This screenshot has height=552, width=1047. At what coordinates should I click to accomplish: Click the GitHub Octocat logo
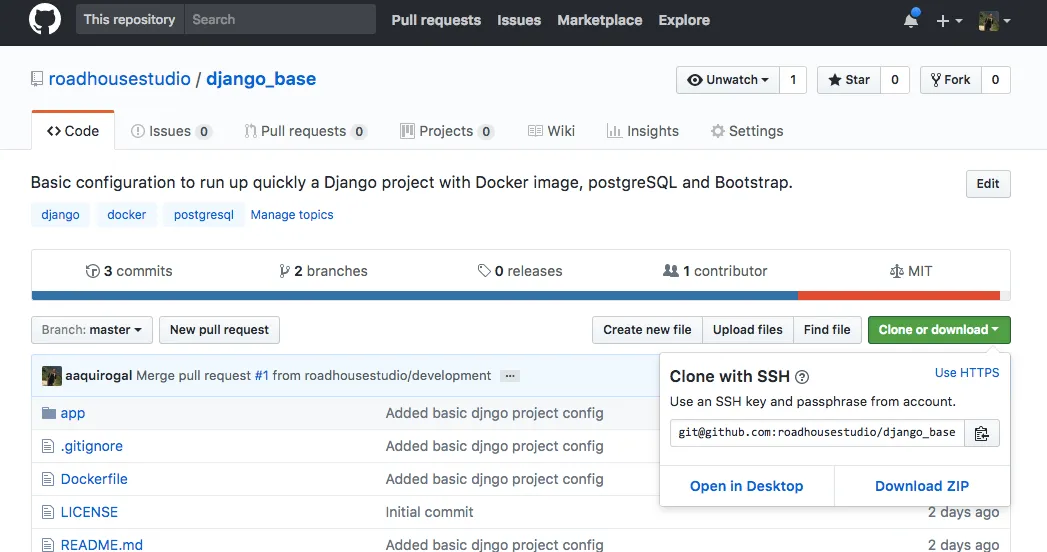tap(45, 19)
